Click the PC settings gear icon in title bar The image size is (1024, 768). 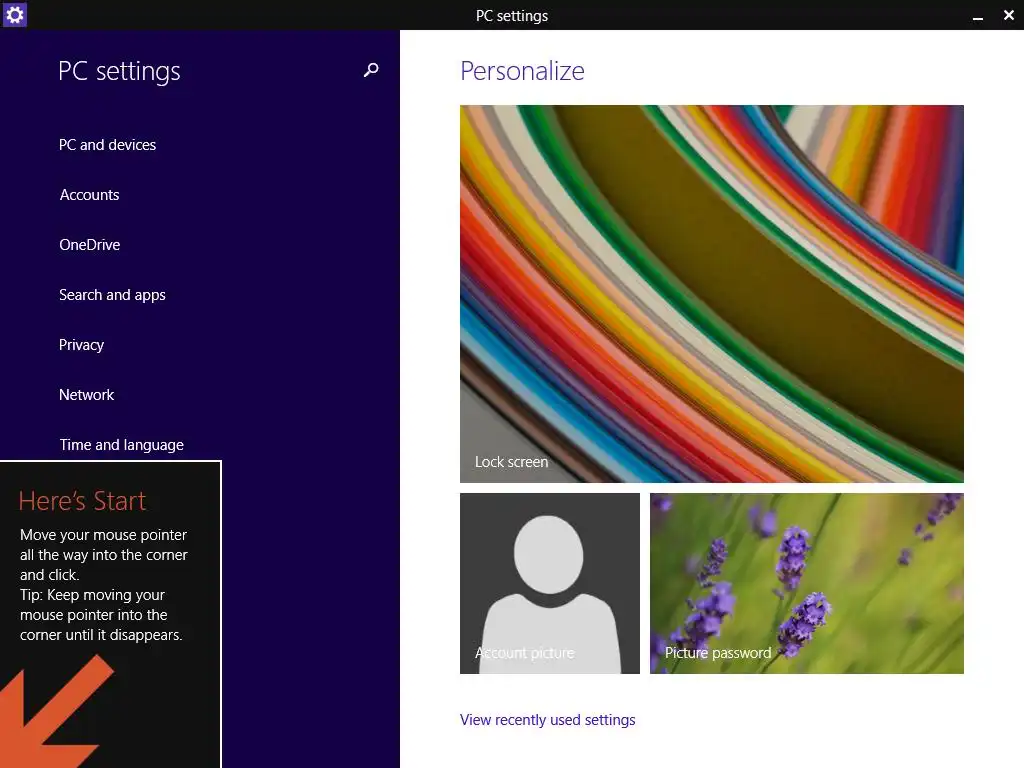(14, 14)
